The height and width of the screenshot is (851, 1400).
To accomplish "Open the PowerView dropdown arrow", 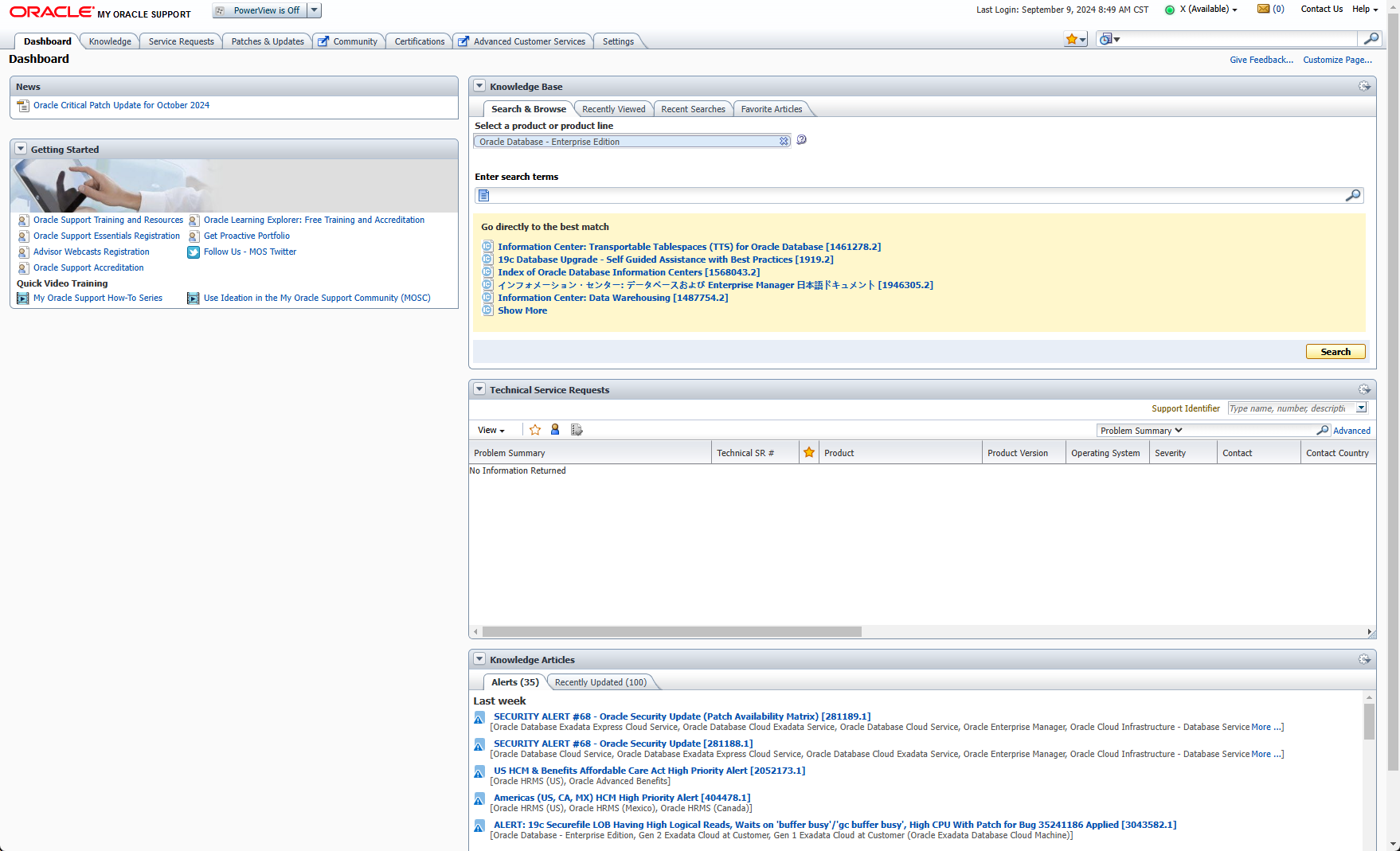I will click(315, 10).
